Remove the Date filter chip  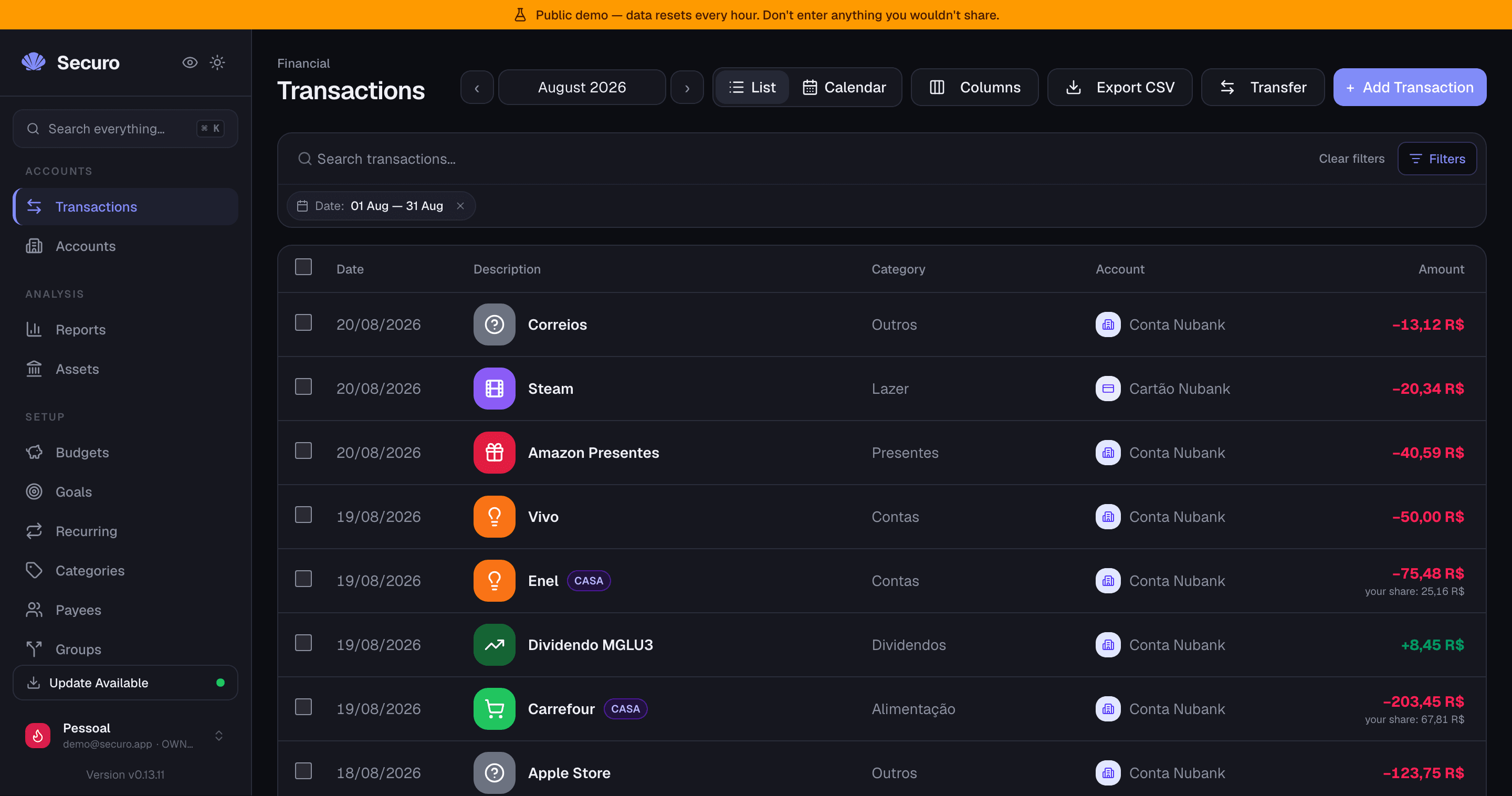pos(460,206)
